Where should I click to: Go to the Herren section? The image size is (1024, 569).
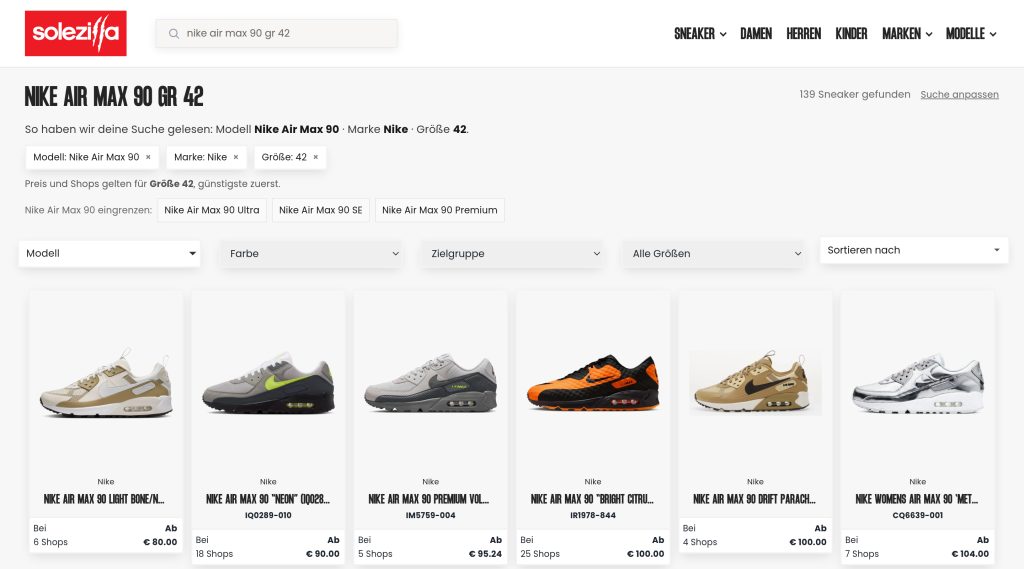pyautogui.click(x=803, y=33)
